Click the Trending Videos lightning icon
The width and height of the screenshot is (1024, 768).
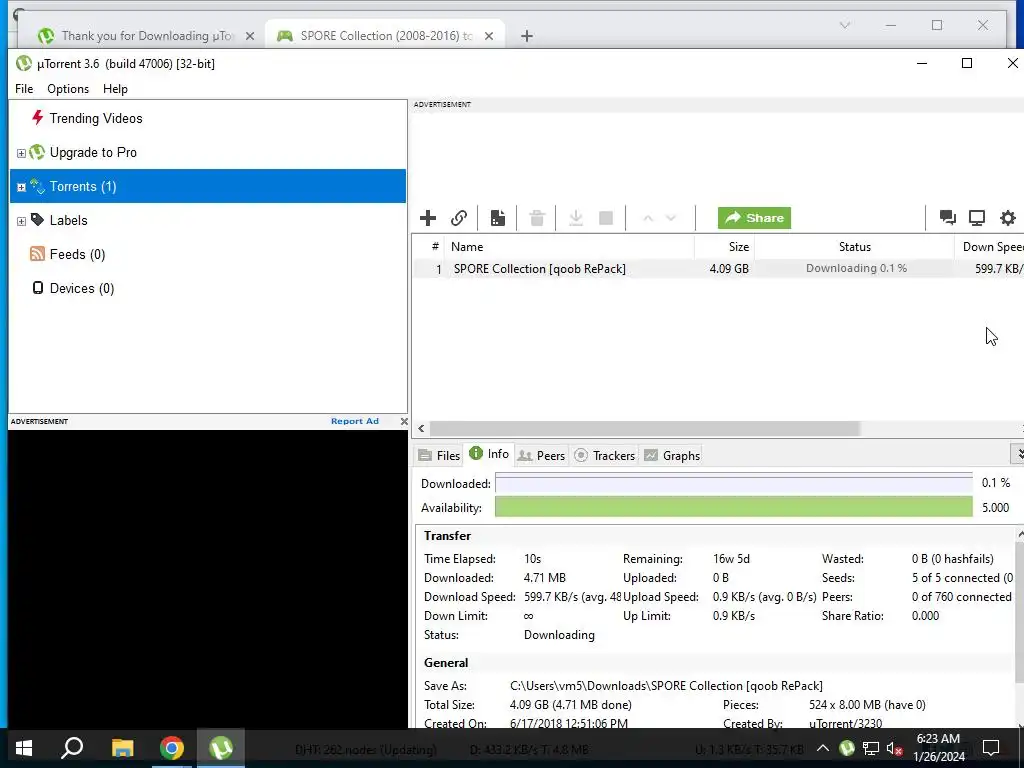click(38, 118)
